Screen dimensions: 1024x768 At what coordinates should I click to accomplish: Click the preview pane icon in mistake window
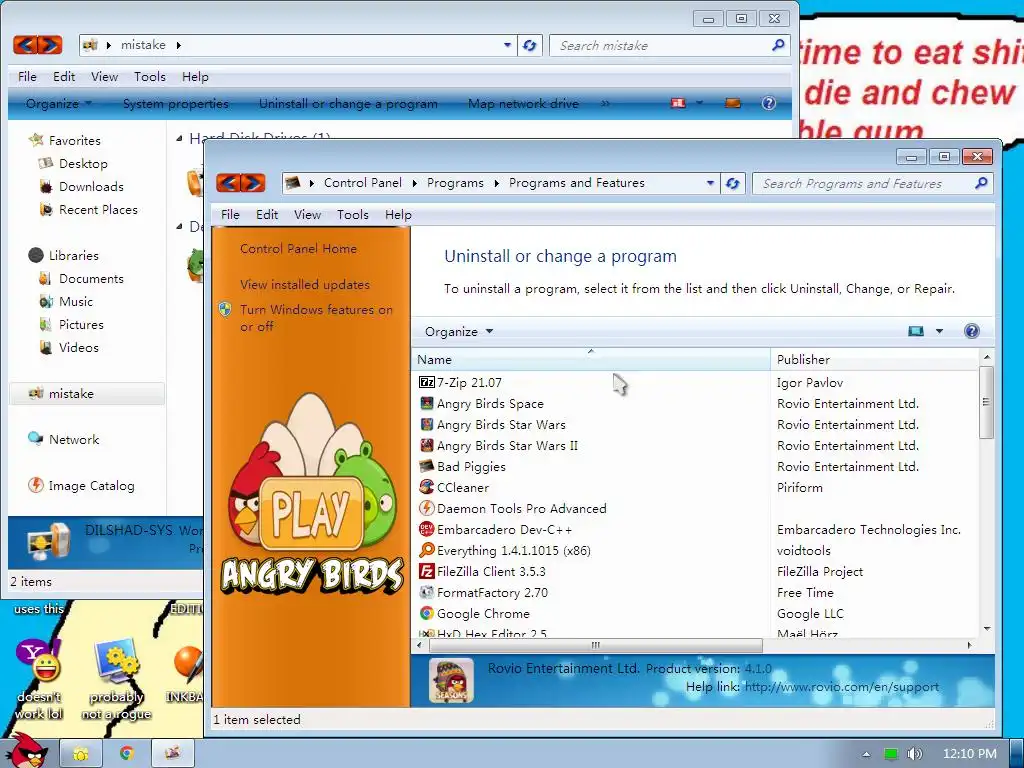coord(733,103)
